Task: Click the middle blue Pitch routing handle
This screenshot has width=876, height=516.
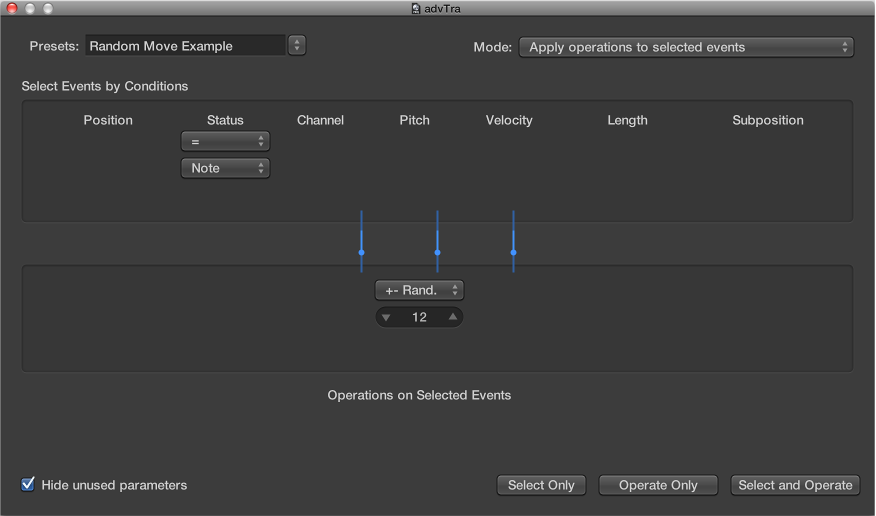Action: click(x=437, y=252)
